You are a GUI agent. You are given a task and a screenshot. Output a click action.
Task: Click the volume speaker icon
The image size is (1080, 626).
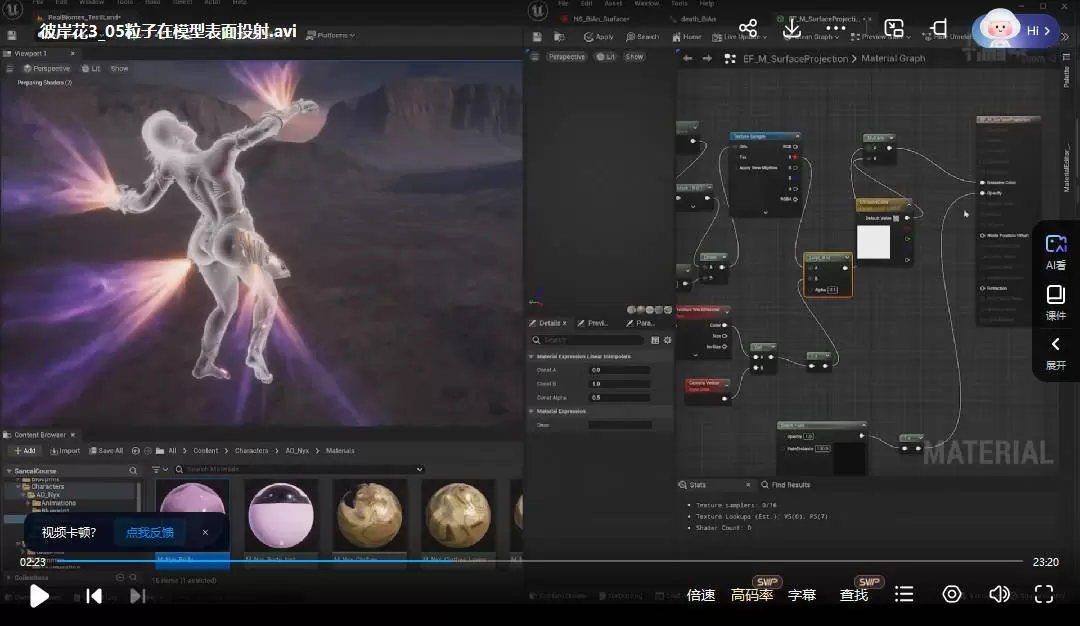[x=999, y=594]
